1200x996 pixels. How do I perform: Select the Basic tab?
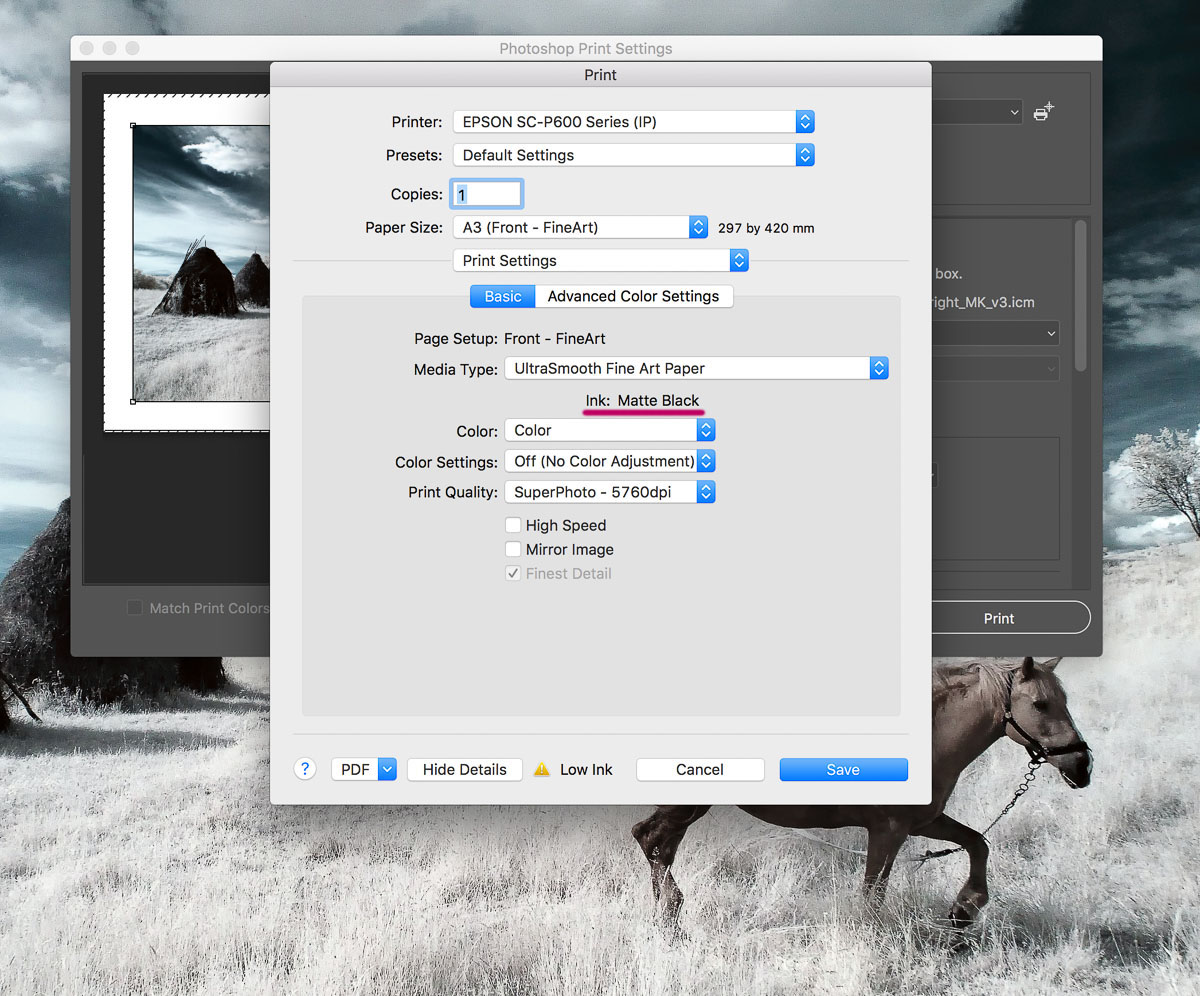click(503, 296)
